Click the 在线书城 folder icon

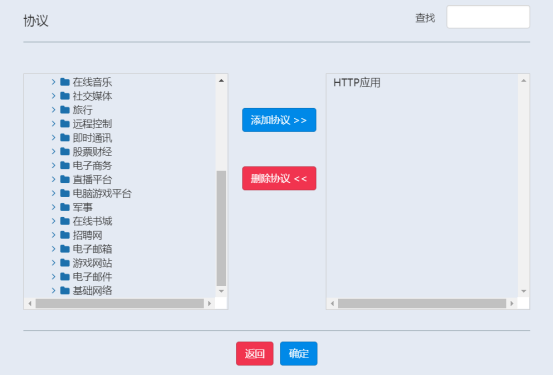[x=65, y=221]
